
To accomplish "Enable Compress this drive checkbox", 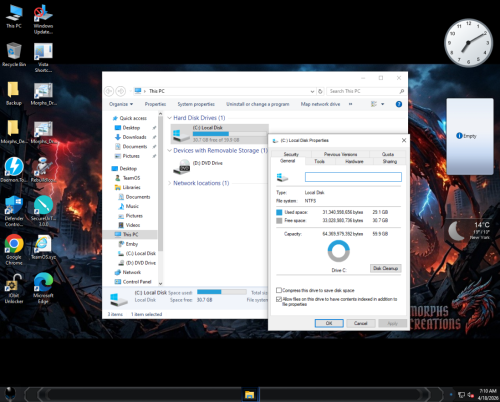I will pos(279,290).
